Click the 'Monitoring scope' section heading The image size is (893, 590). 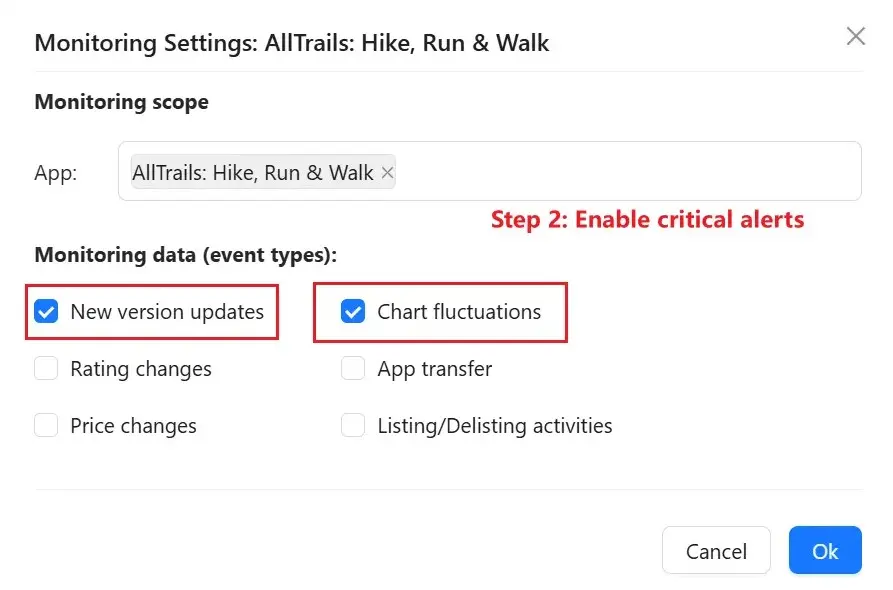coord(121,102)
